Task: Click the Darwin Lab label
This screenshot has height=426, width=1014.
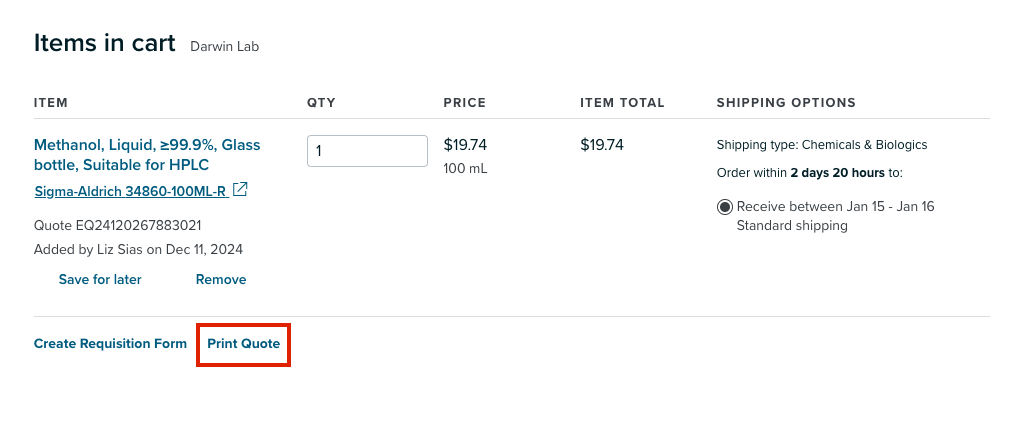Action: pos(224,47)
